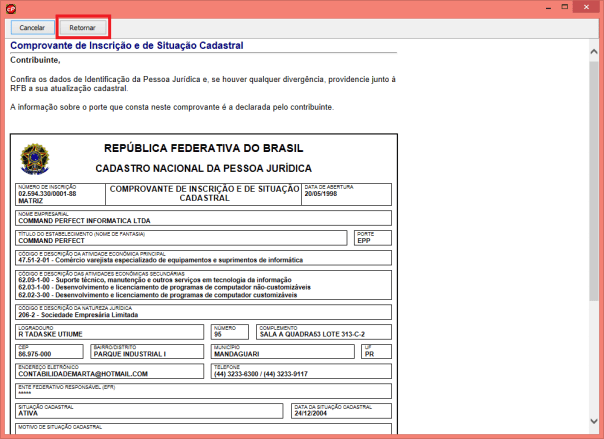The image size is (604, 439).
Task: Click the date 24/12/2004
Action: pos(310,413)
